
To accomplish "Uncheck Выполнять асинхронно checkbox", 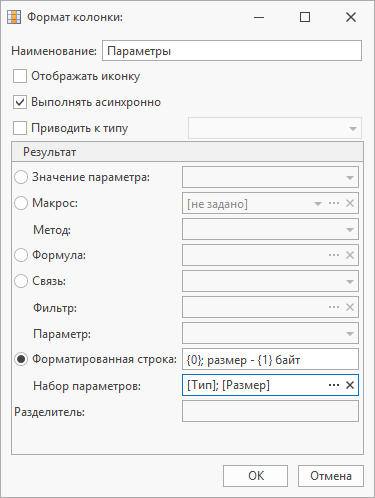I will (20, 102).
